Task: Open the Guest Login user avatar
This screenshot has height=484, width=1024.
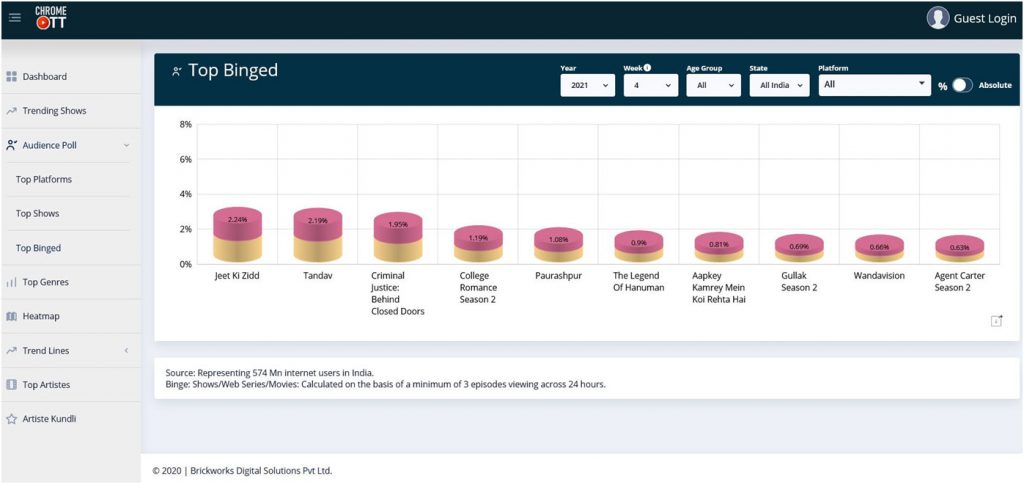Action: [937, 18]
